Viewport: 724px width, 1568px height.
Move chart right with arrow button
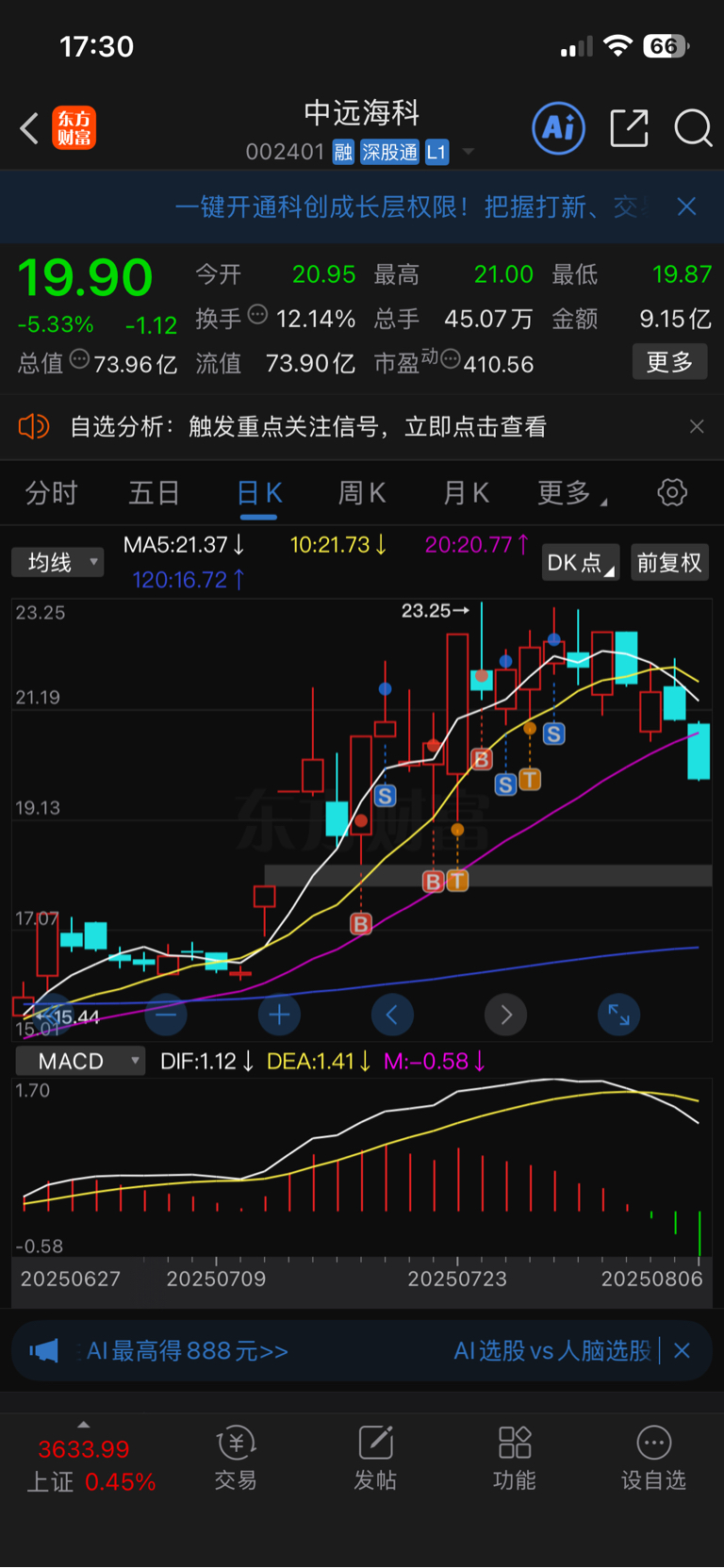(x=506, y=1015)
